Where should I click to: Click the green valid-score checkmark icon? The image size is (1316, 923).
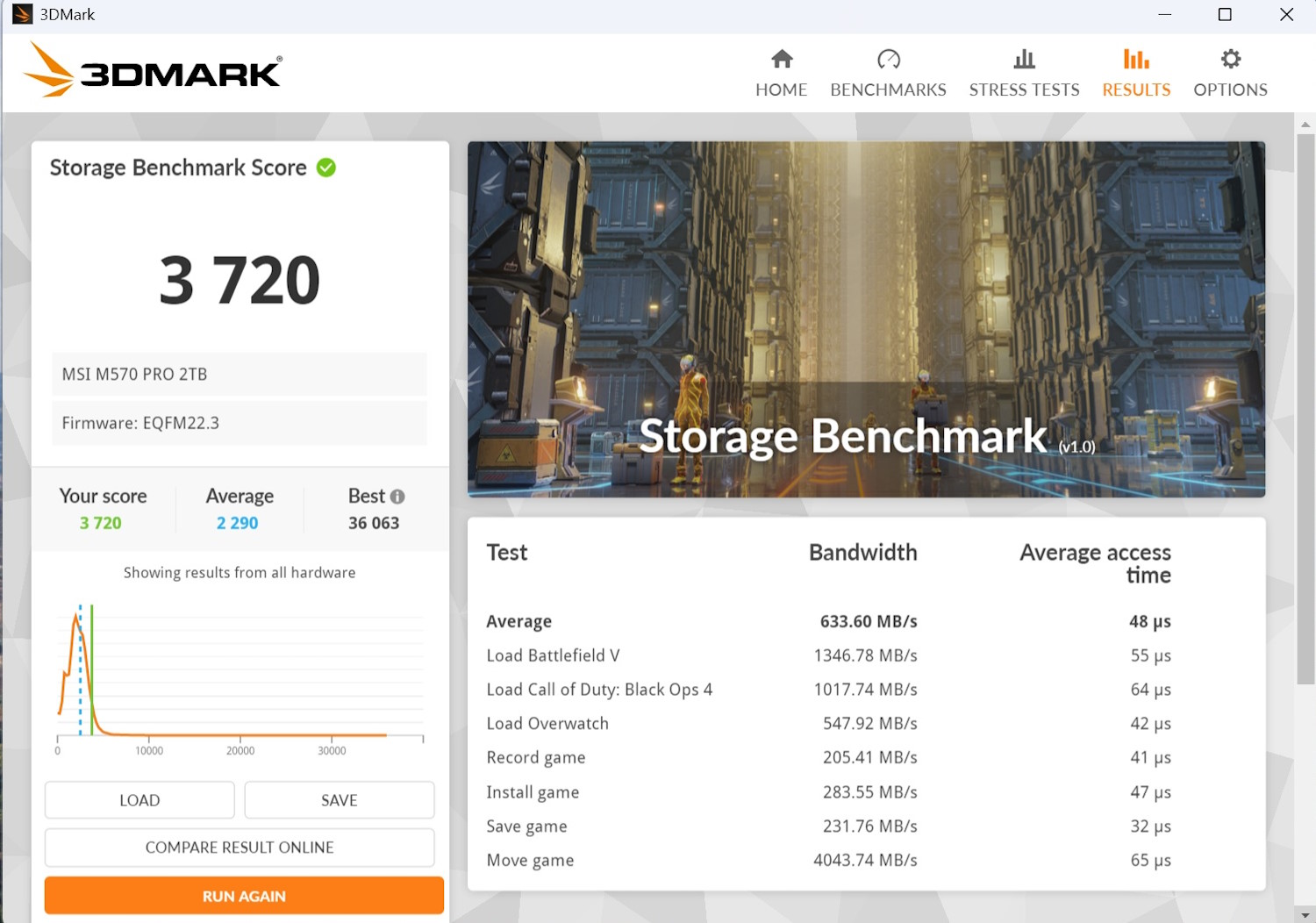click(x=326, y=168)
